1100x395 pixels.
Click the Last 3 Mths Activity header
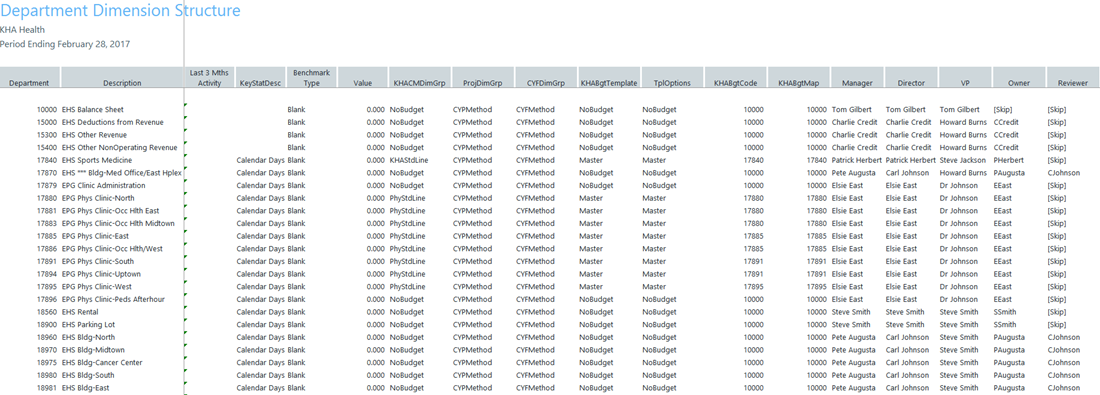(x=206, y=77)
